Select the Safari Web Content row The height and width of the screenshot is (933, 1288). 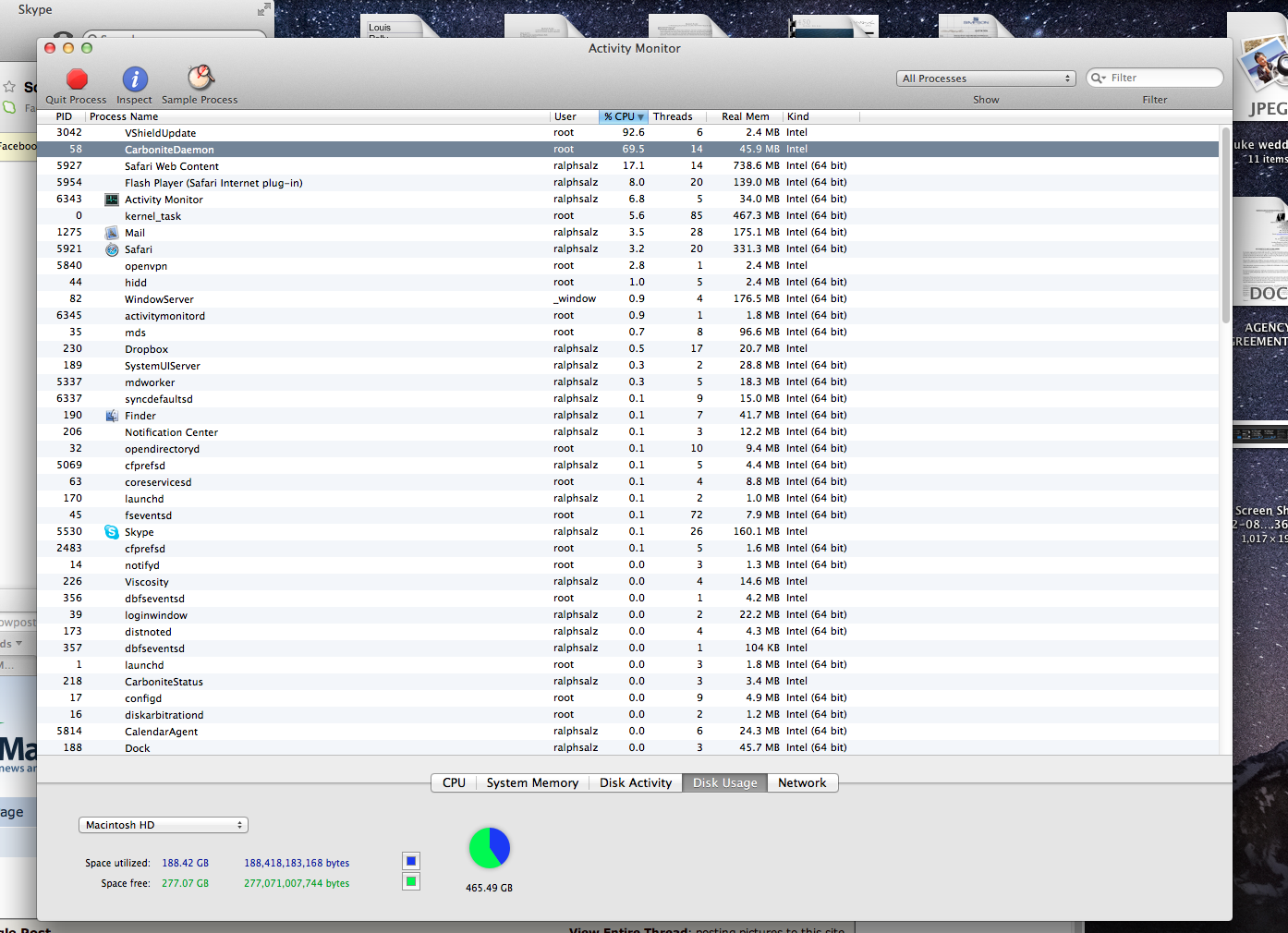(628, 166)
